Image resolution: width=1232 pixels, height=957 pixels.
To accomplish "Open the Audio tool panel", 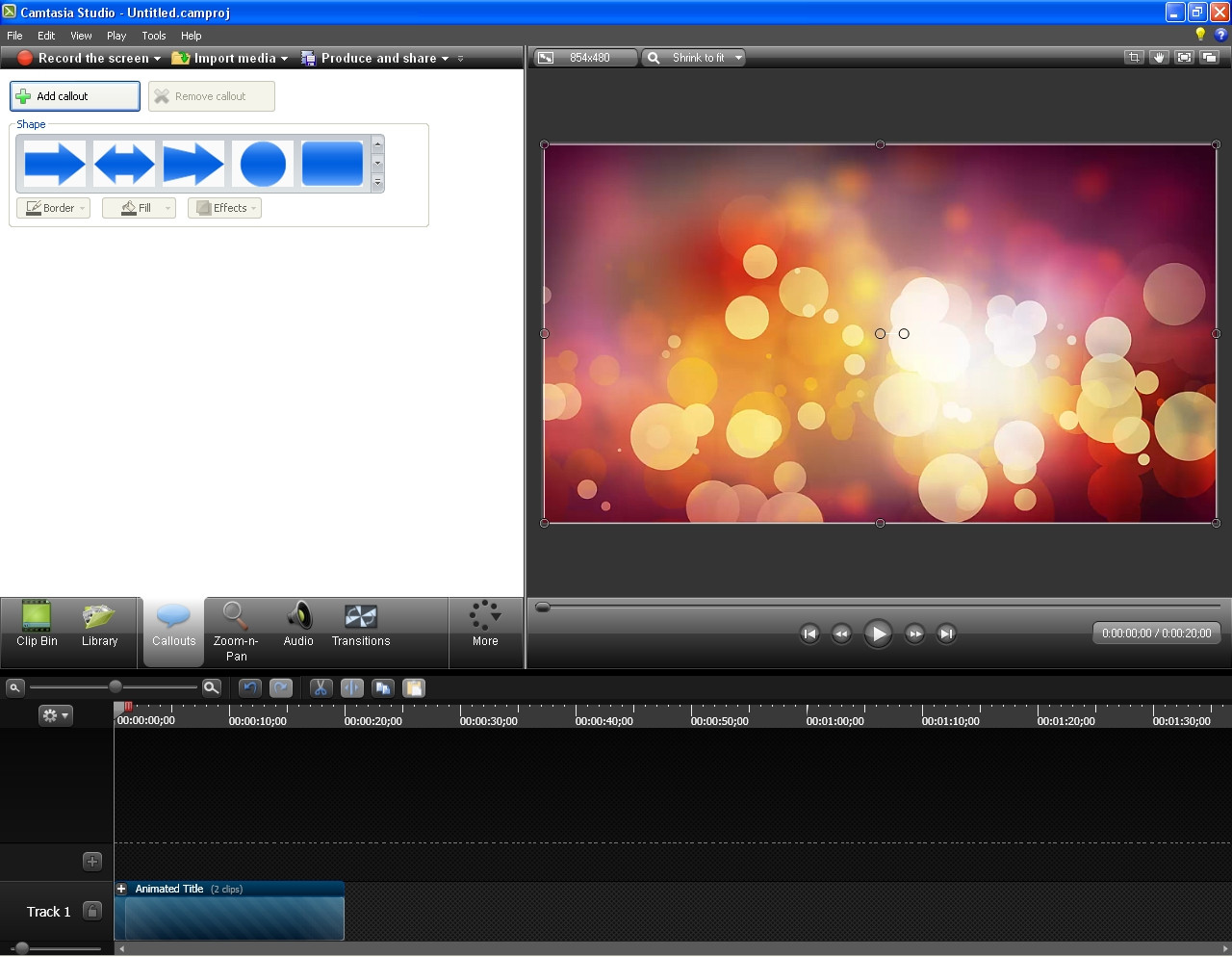I will (x=298, y=626).
